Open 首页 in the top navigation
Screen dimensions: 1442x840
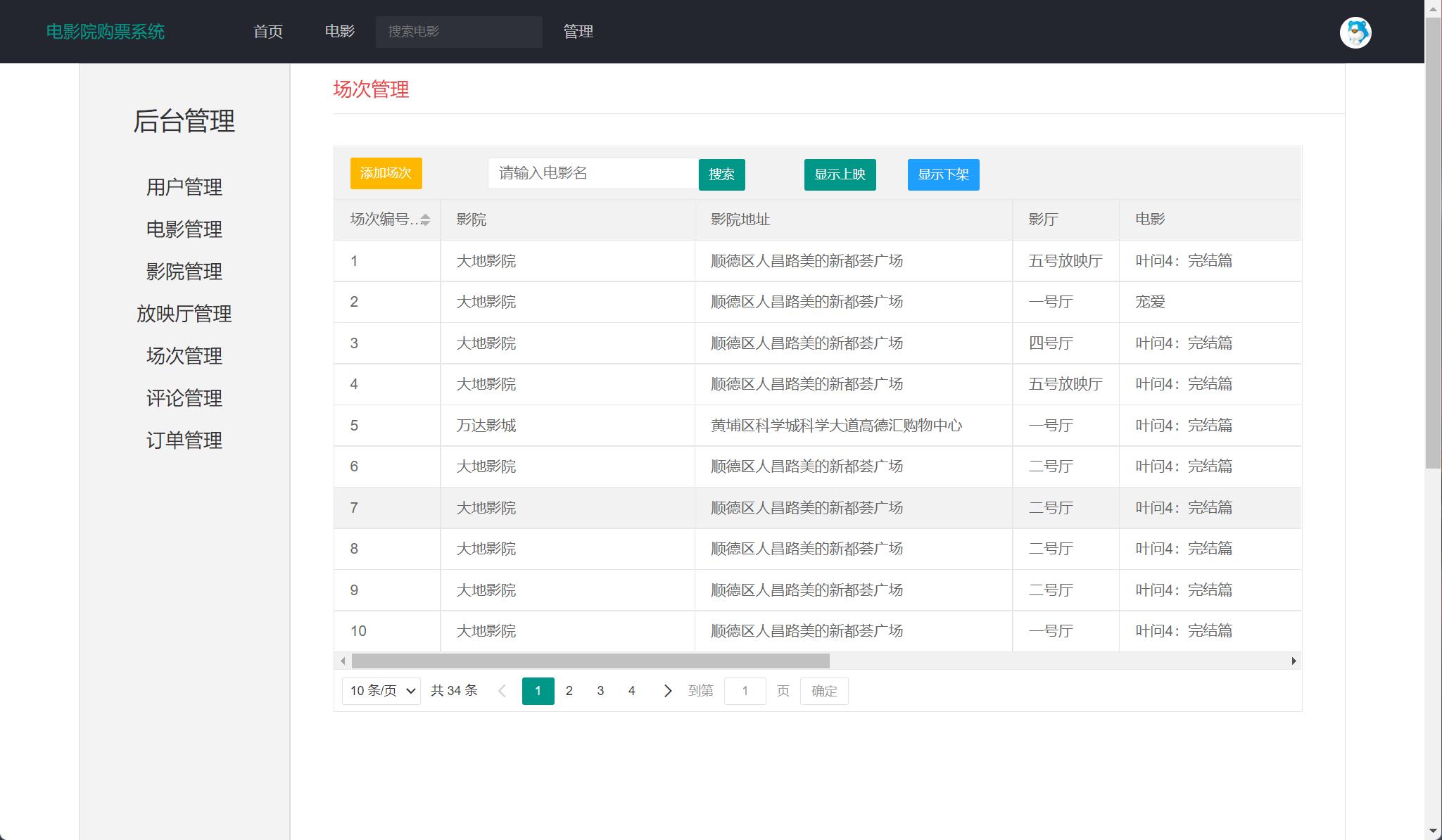[267, 32]
